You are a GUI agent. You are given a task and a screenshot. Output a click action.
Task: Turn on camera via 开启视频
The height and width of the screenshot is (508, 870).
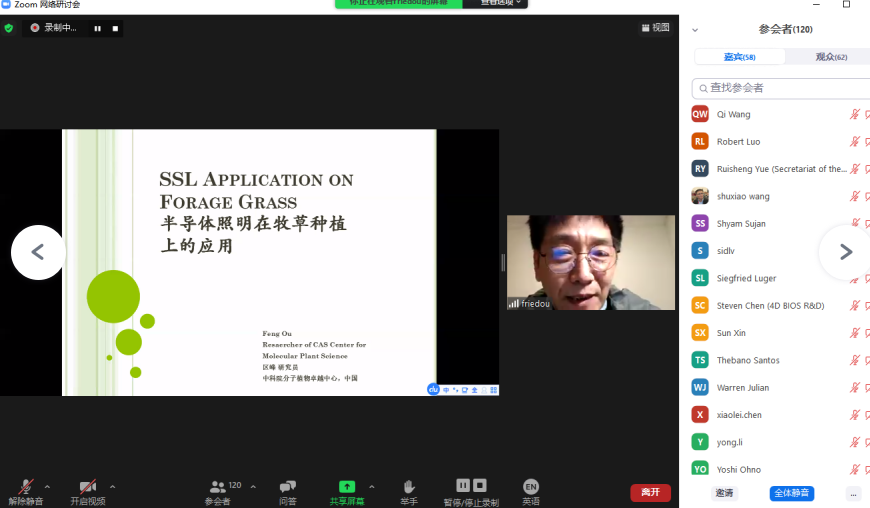(88, 487)
